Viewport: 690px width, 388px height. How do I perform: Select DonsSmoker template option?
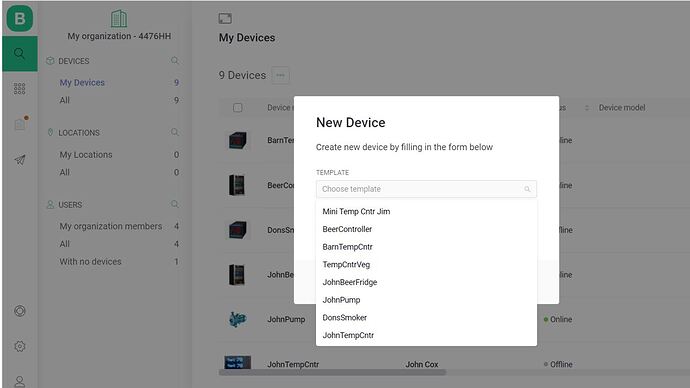click(426, 318)
